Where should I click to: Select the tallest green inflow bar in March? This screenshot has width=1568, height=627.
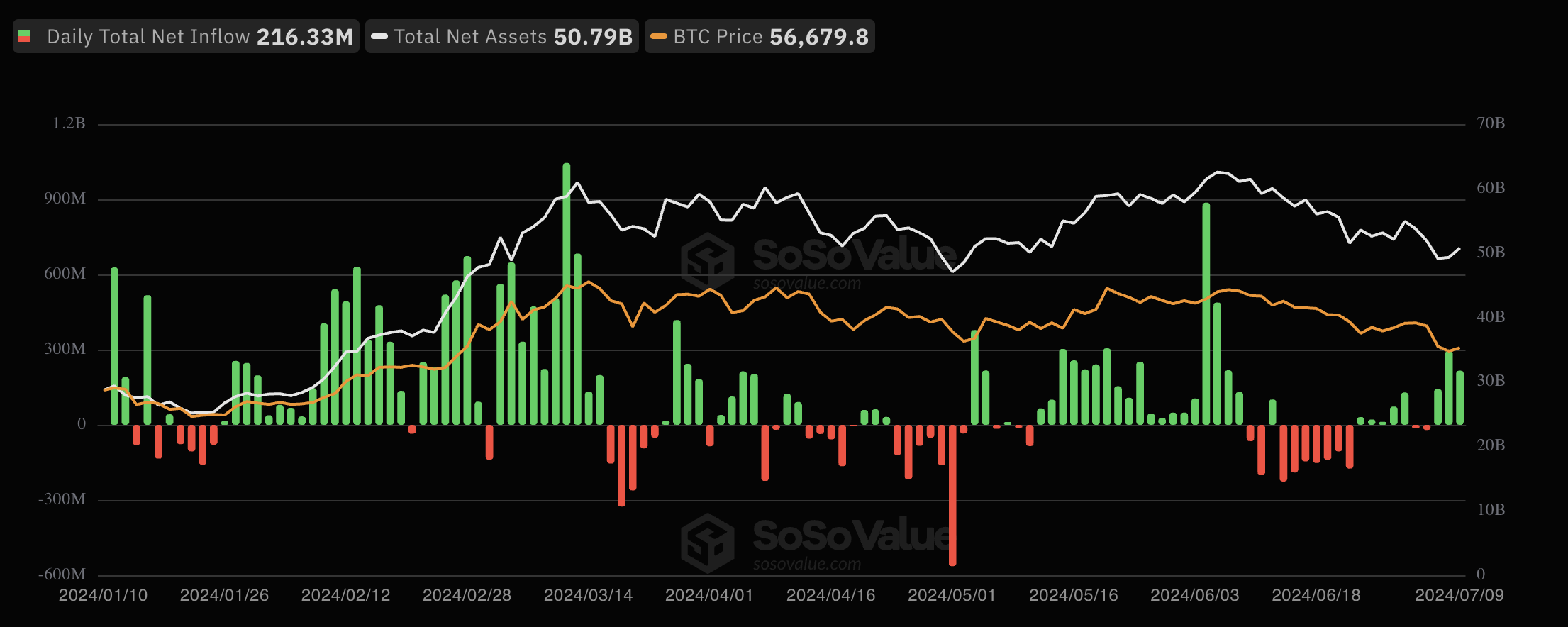(x=566, y=294)
